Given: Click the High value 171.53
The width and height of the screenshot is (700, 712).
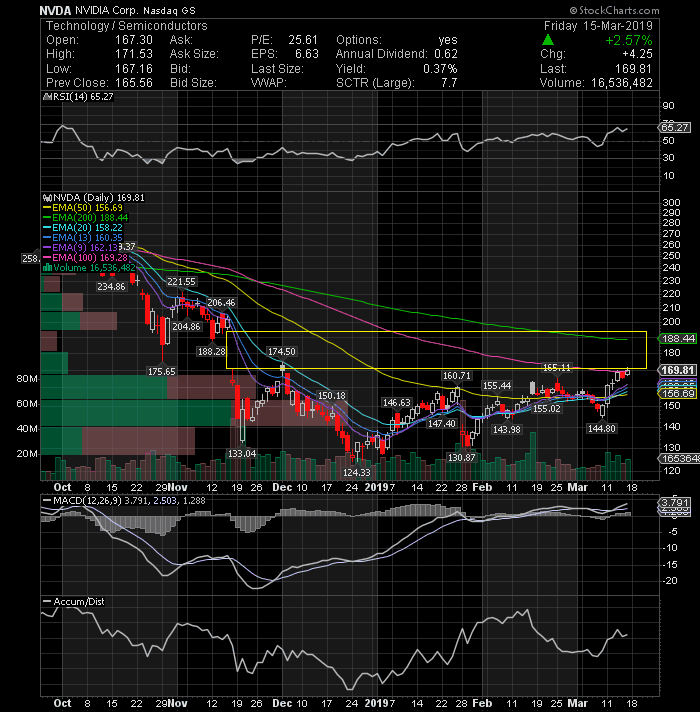Looking at the screenshot, I should (133, 54).
